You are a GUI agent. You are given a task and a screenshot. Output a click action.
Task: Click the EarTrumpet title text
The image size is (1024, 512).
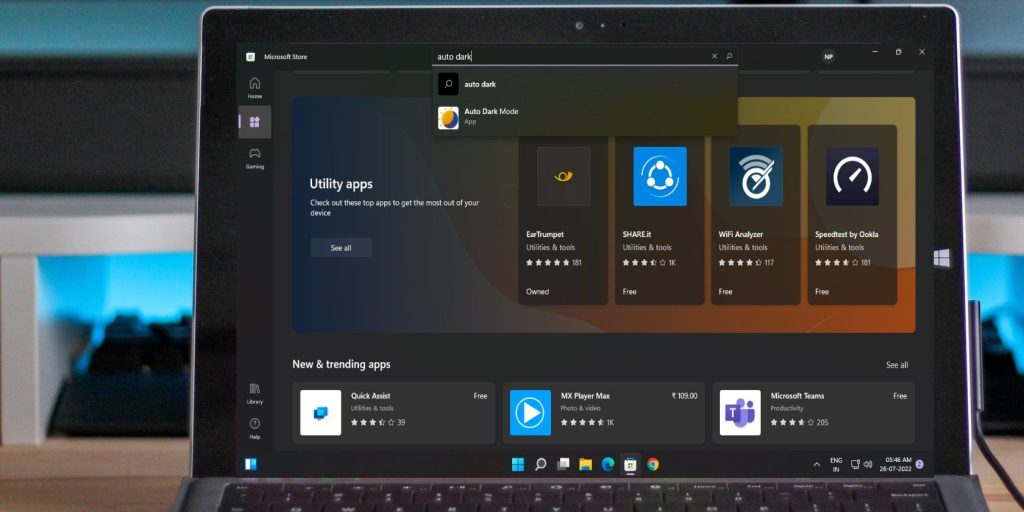pyautogui.click(x=545, y=234)
